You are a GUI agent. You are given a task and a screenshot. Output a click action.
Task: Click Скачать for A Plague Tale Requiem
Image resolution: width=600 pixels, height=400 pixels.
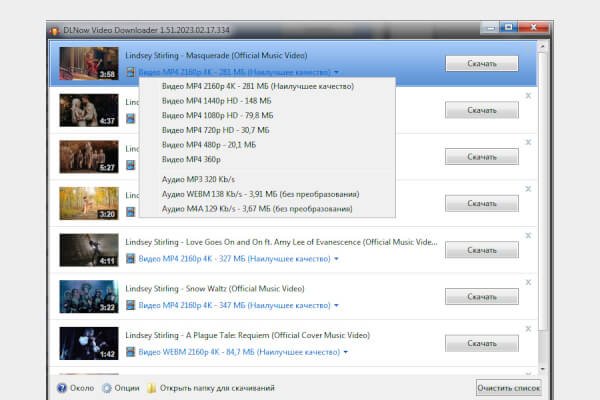[x=482, y=343]
